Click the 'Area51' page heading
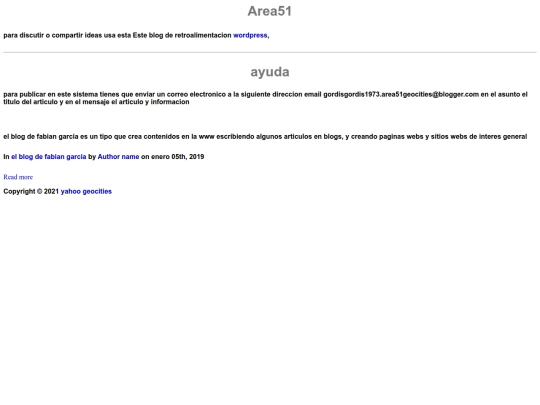Screen dimensions: 540x405 click(270, 11)
